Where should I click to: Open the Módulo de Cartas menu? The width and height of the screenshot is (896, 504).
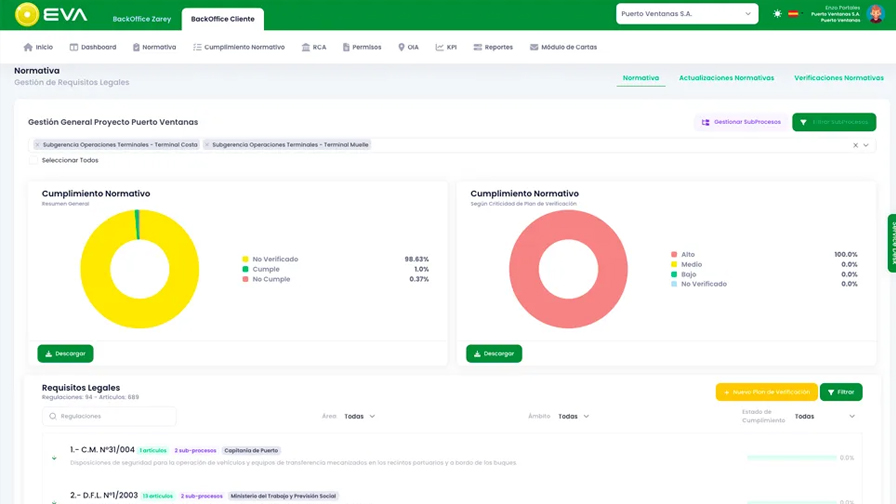(x=562, y=47)
